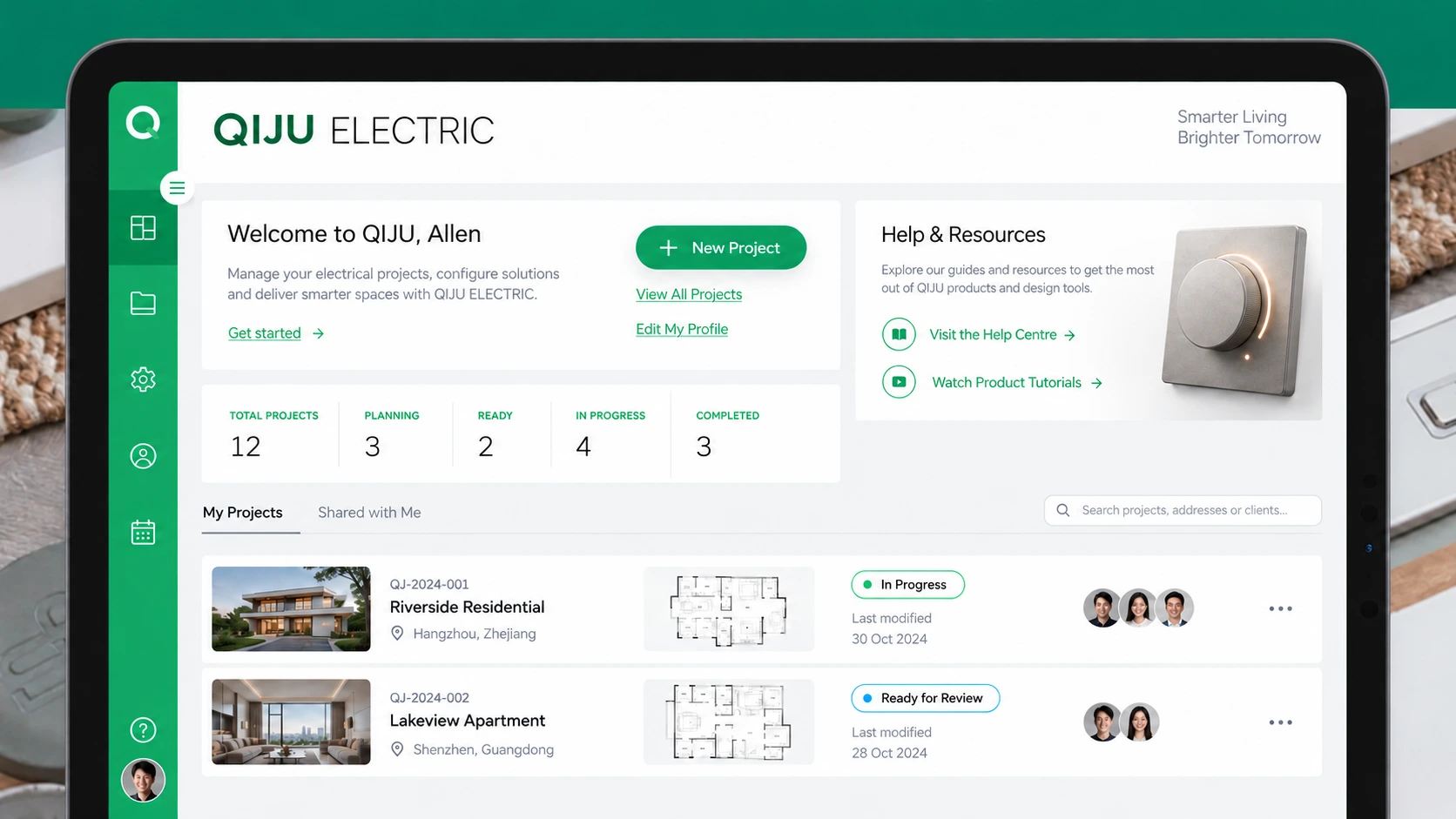Image resolution: width=1456 pixels, height=819 pixels.
Task: Open the user account icon in sidebar
Action: click(x=143, y=456)
